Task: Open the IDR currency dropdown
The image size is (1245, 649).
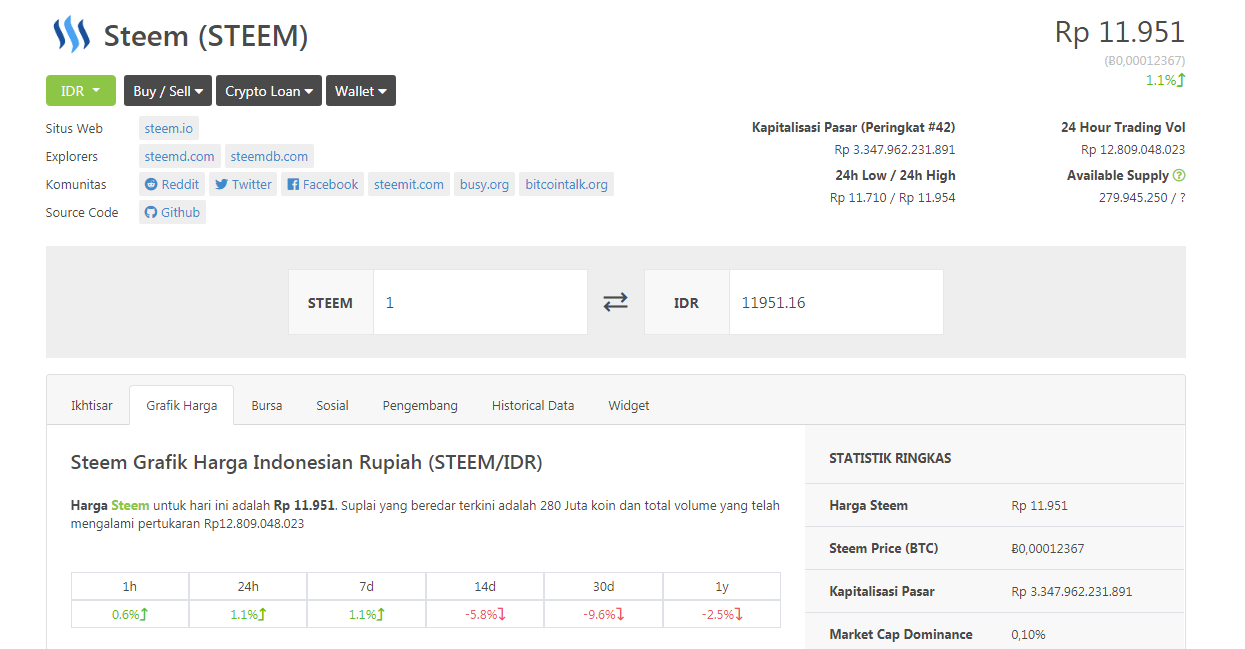Action: [81, 91]
